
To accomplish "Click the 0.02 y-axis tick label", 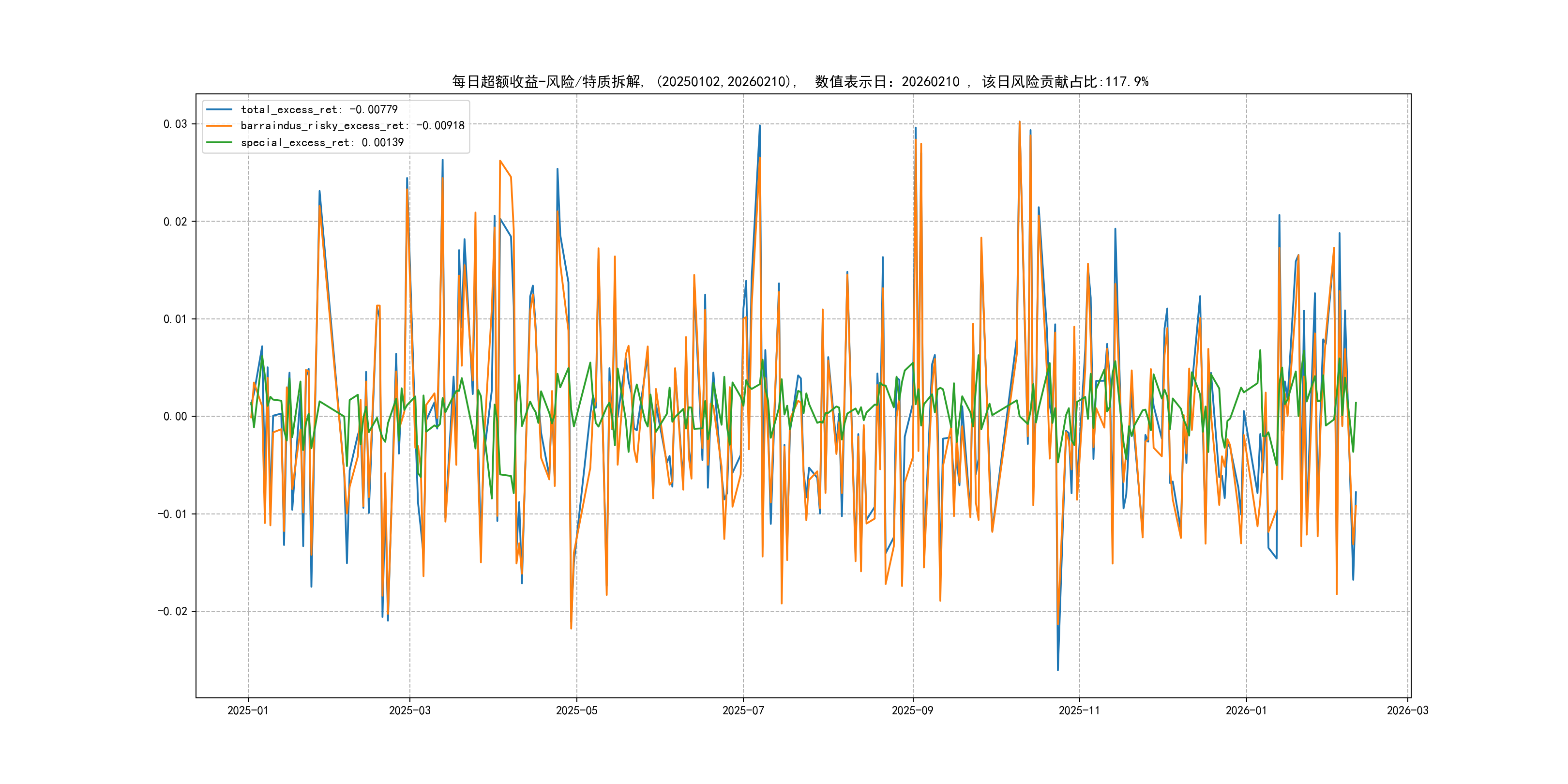I will (175, 222).
